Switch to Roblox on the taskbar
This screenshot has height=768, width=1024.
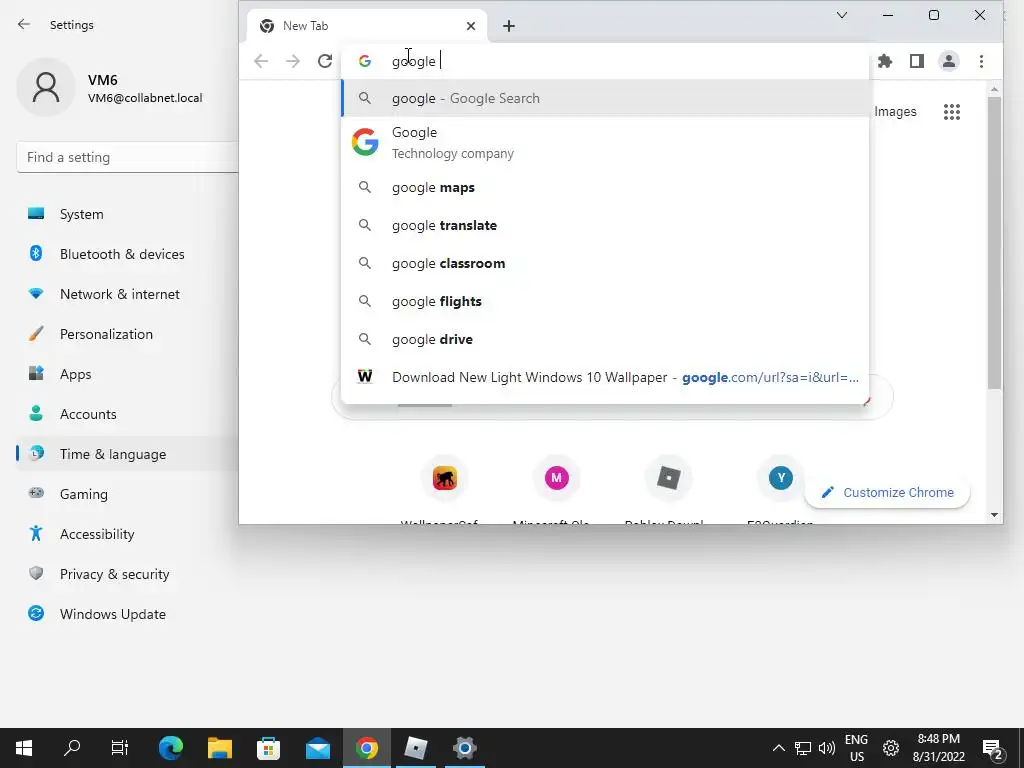pyautogui.click(x=416, y=748)
